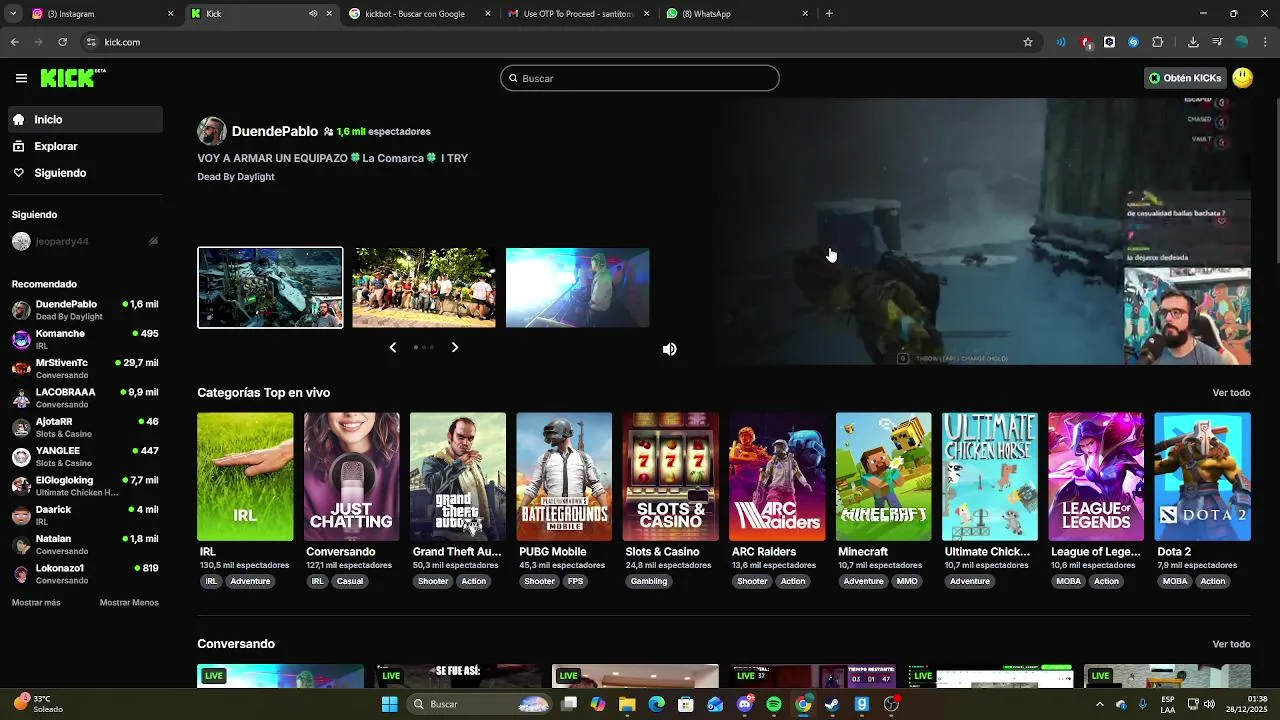Click the Obtén KICKs button
Viewport: 1280px width, 720px height.
(1185, 78)
